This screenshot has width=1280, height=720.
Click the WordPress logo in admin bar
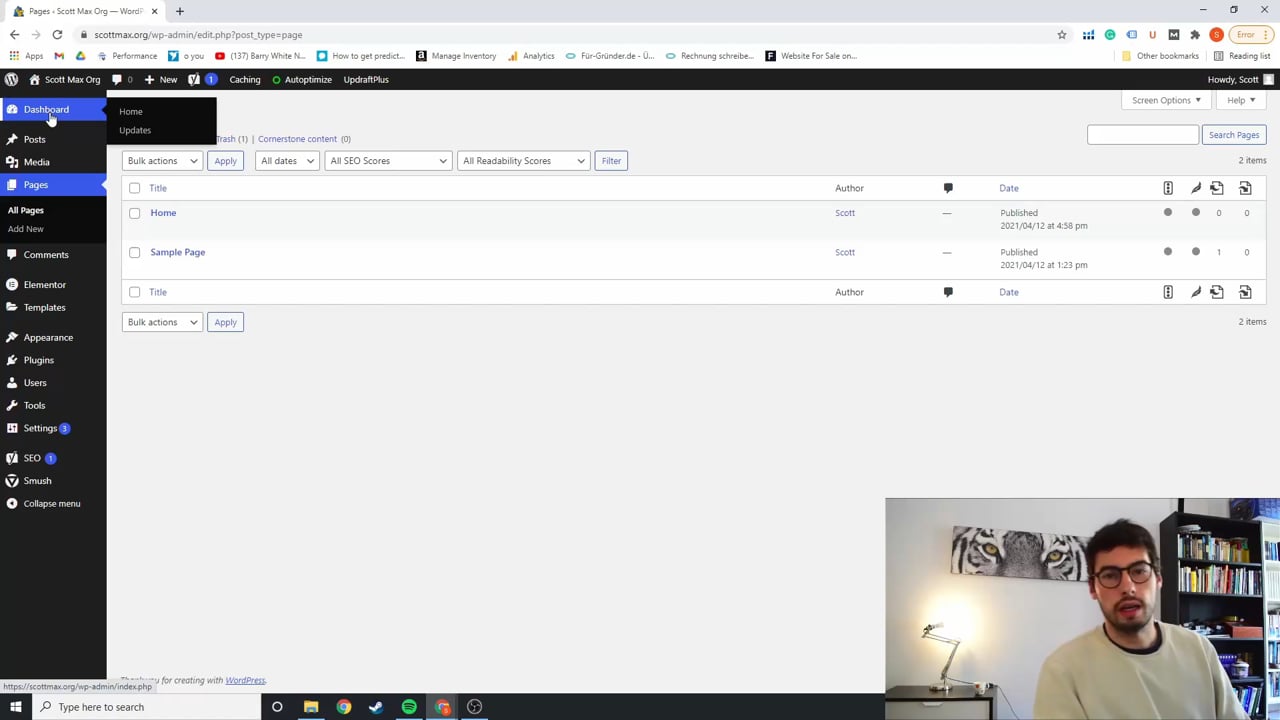point(11,79)
